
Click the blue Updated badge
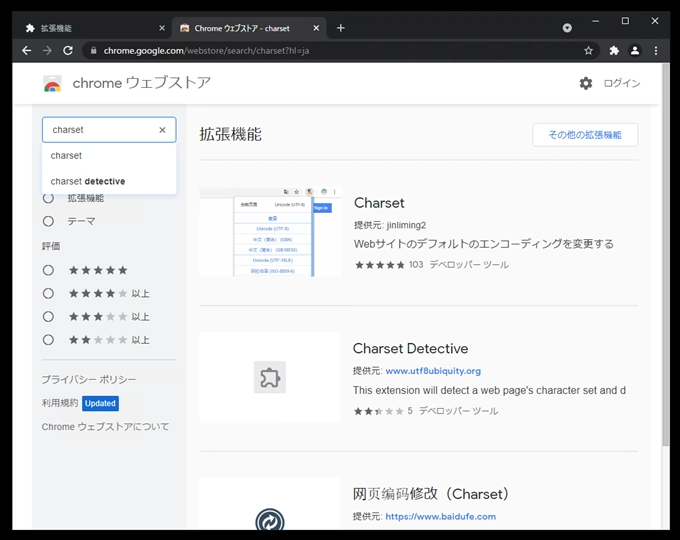[100, 403]
